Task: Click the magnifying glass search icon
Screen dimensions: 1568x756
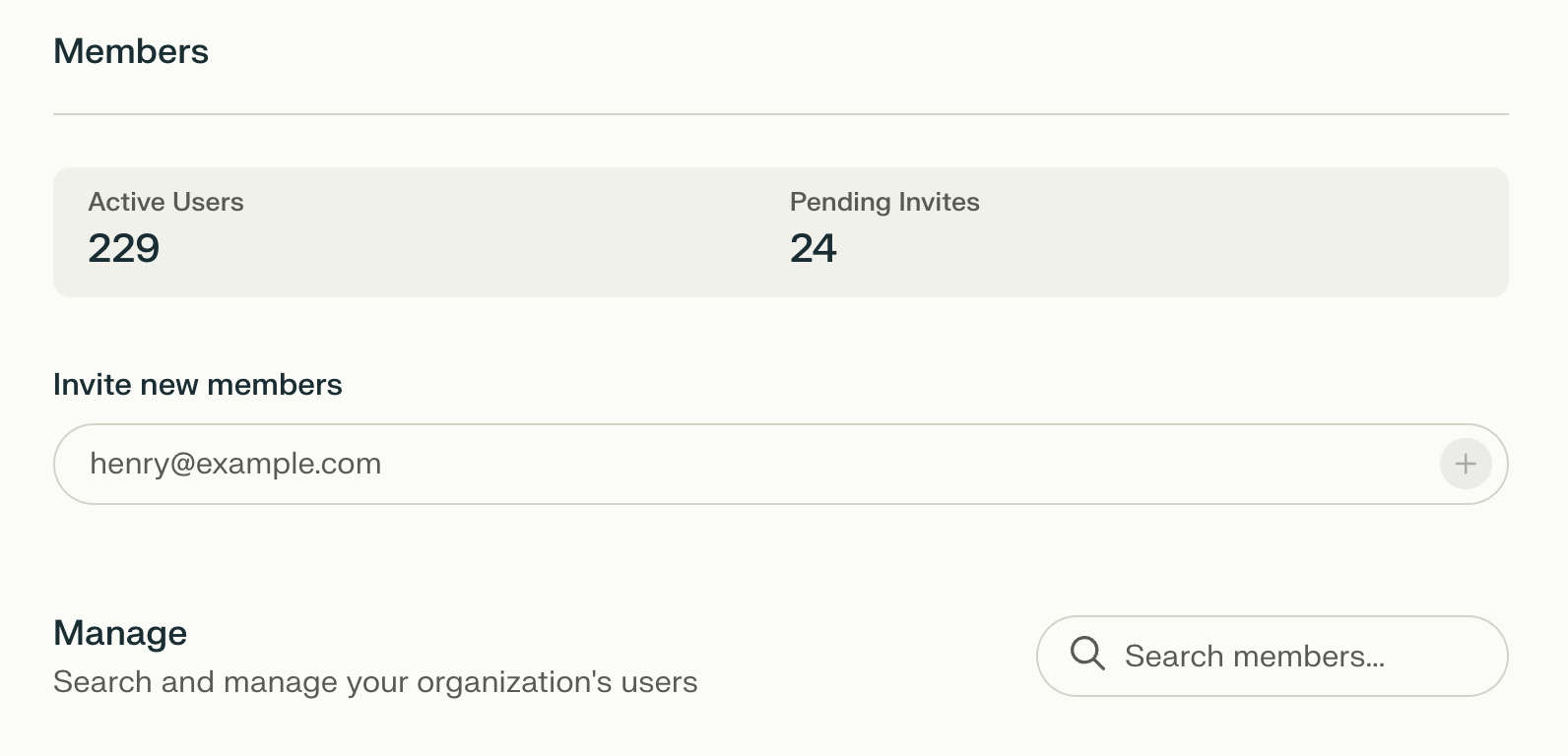Action: click(1087, 654)
